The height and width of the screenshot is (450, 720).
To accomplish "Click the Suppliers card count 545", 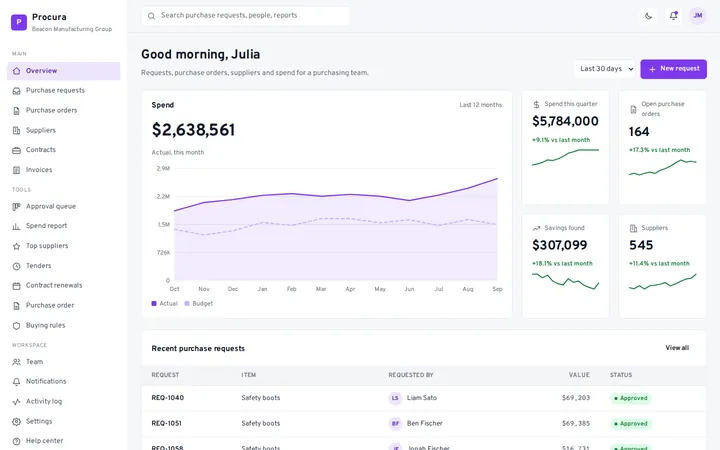I will point(641,245).
